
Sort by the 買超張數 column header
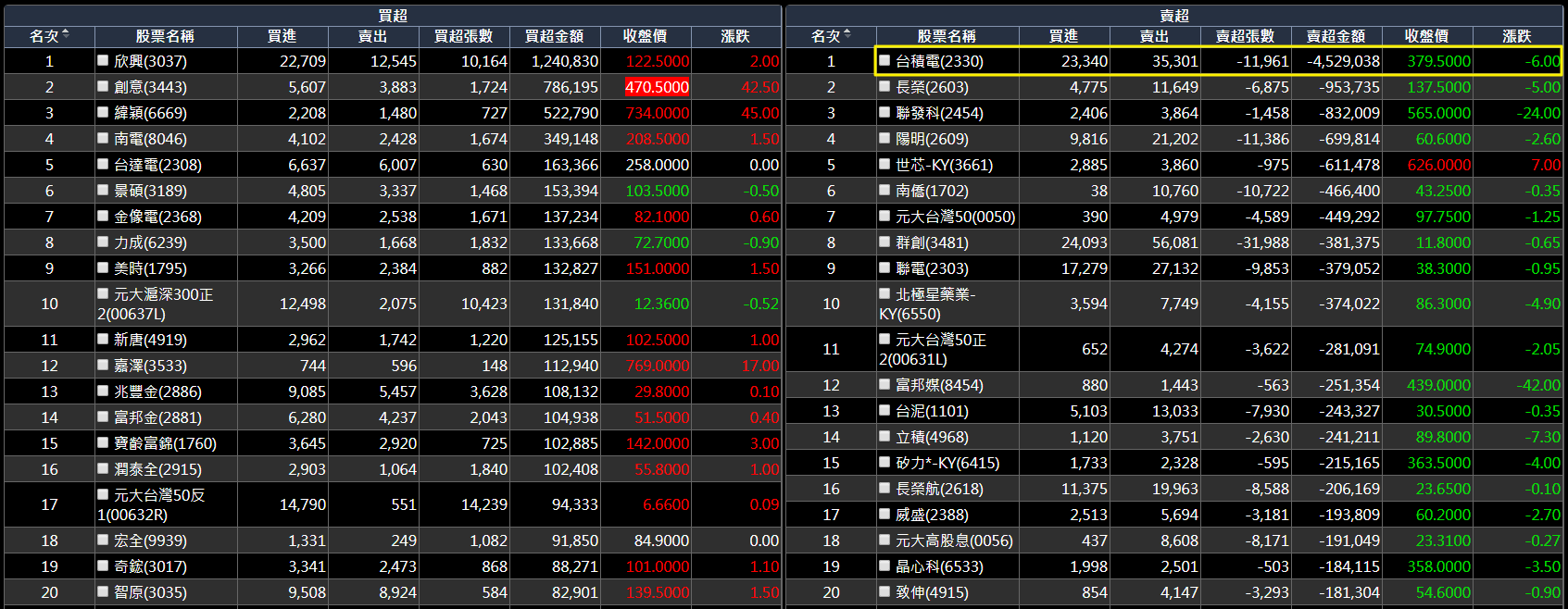(x=463, y=36)
